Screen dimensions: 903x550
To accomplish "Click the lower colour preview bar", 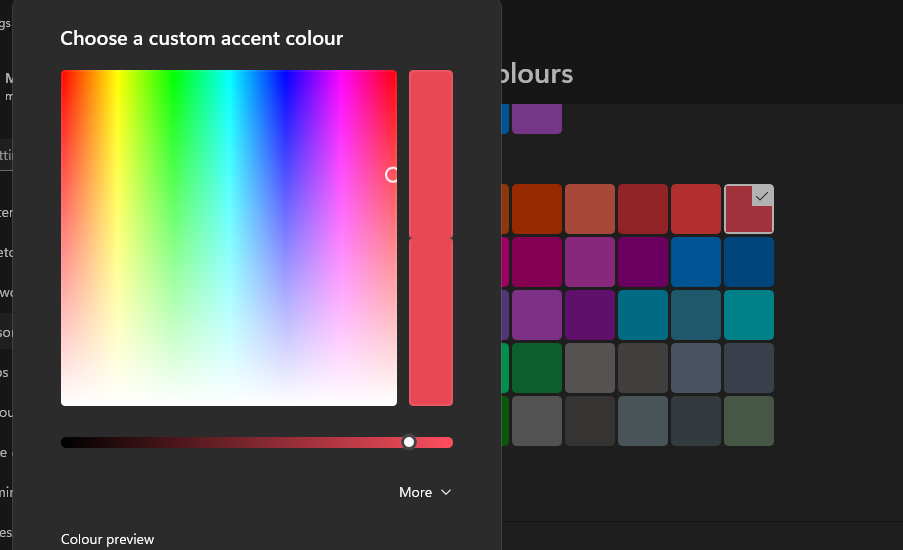I will click(x=431, y=322).
